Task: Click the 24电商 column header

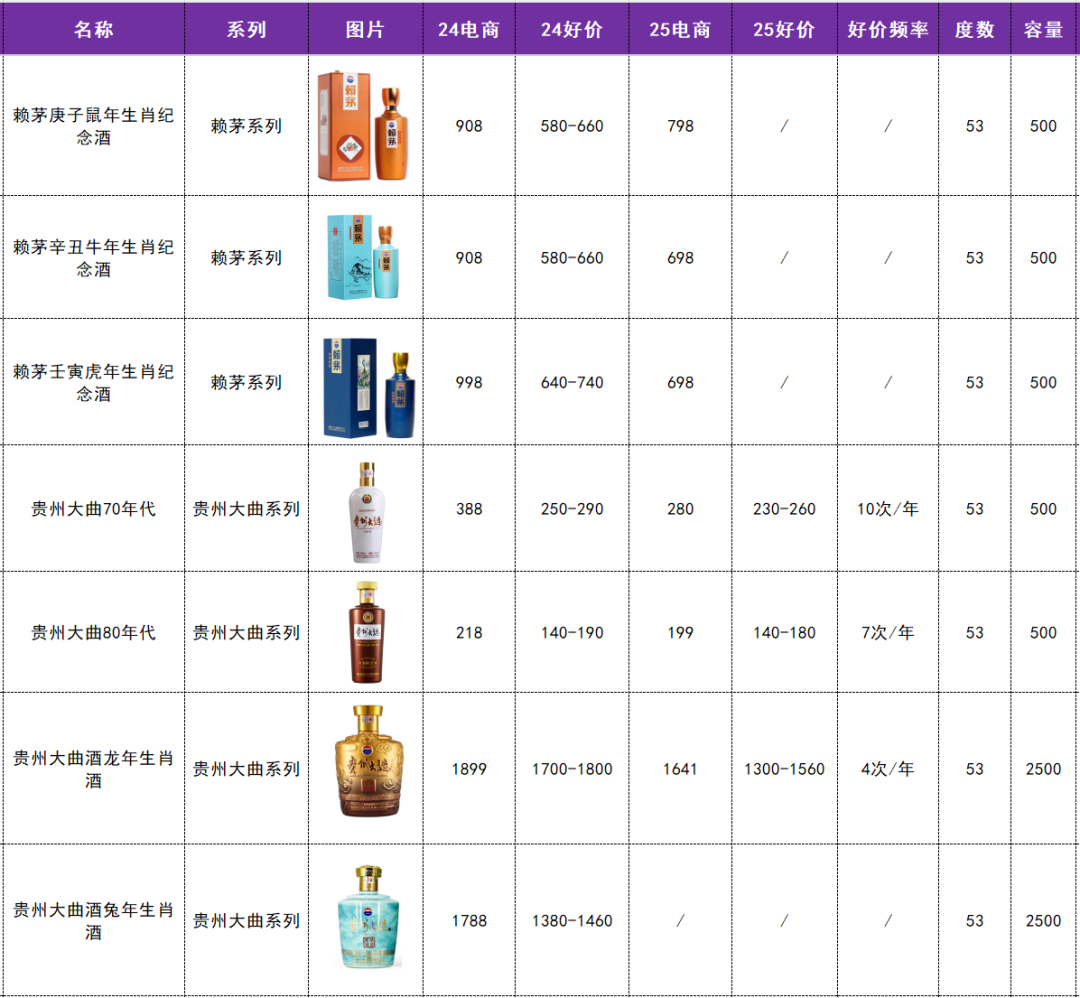Action: tap(468, 29)
